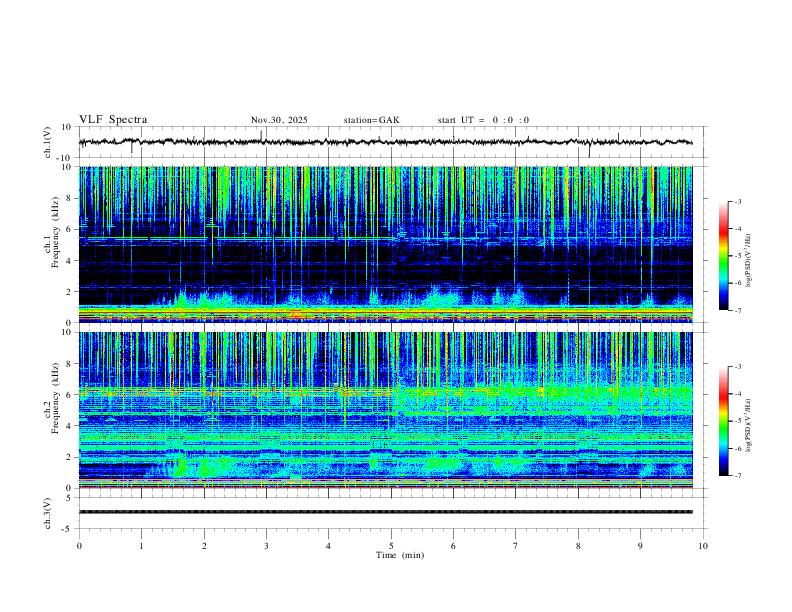Viewport: 792px width, 612px height.
Task: Click the "-7" tick on ch.1 color bar
Action: coord(738,310)
